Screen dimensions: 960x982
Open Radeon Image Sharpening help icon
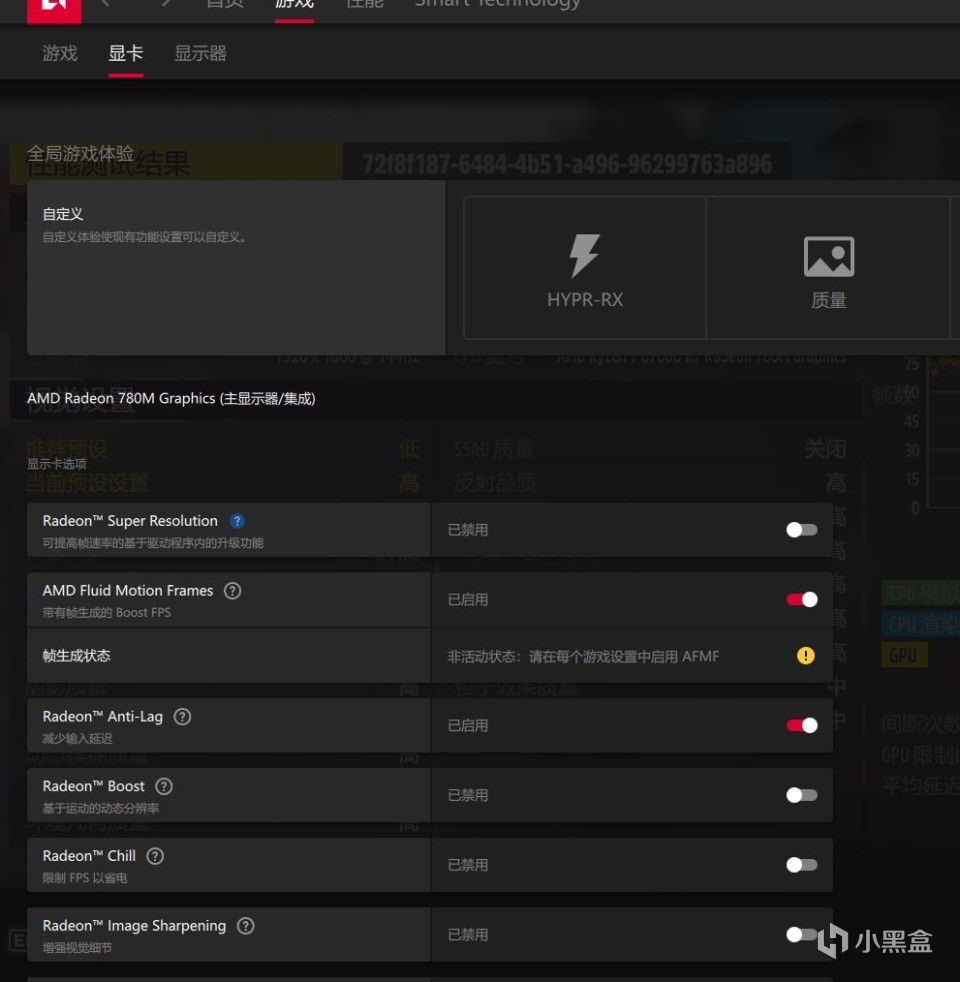(x=245, y=926)
